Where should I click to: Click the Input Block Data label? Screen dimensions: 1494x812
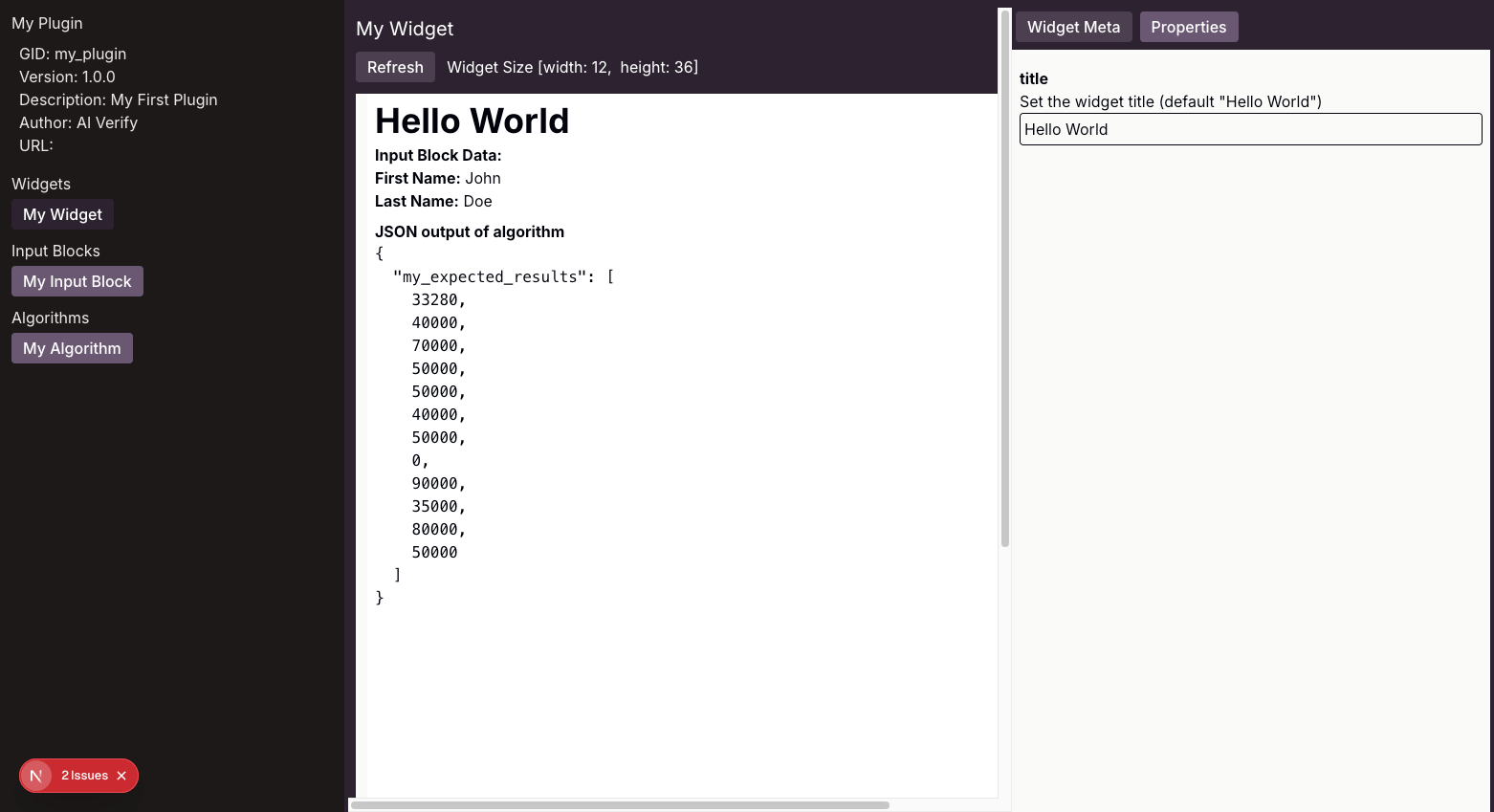click(438, 155)
